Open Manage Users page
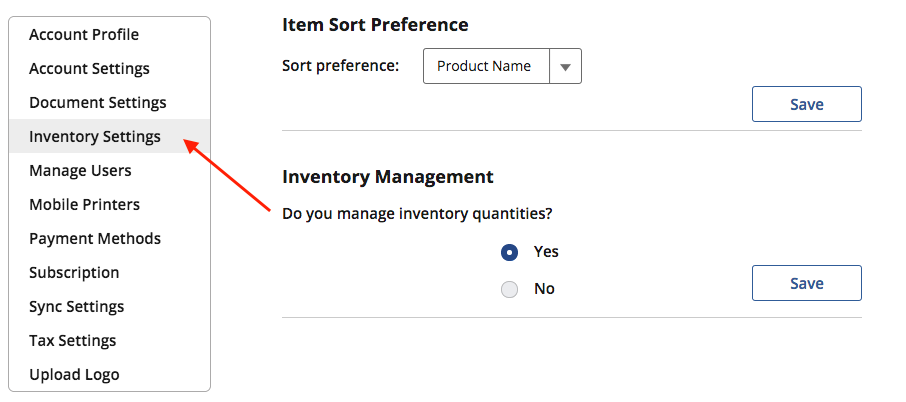Screen dimensions: 906x402 pyautogui.click(x=80, y=171)
